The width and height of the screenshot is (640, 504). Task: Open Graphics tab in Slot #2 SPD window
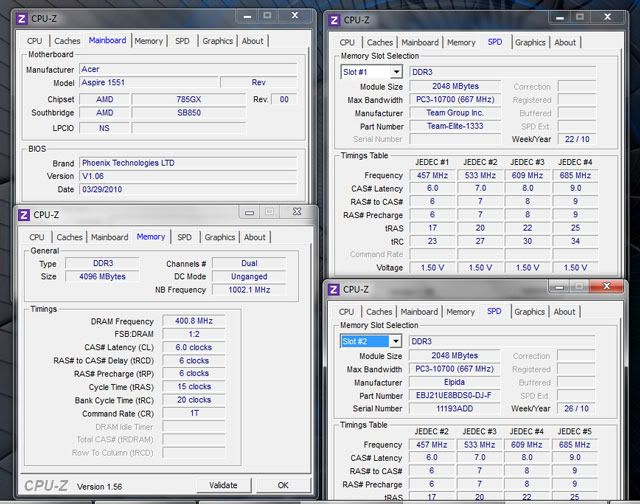pos(529,312)
